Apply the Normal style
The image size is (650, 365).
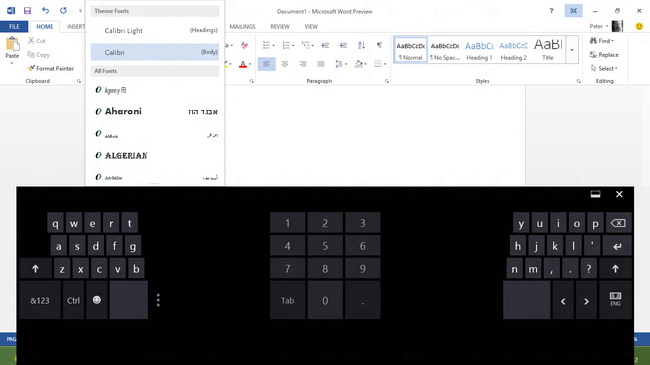(x=410, y=50)
